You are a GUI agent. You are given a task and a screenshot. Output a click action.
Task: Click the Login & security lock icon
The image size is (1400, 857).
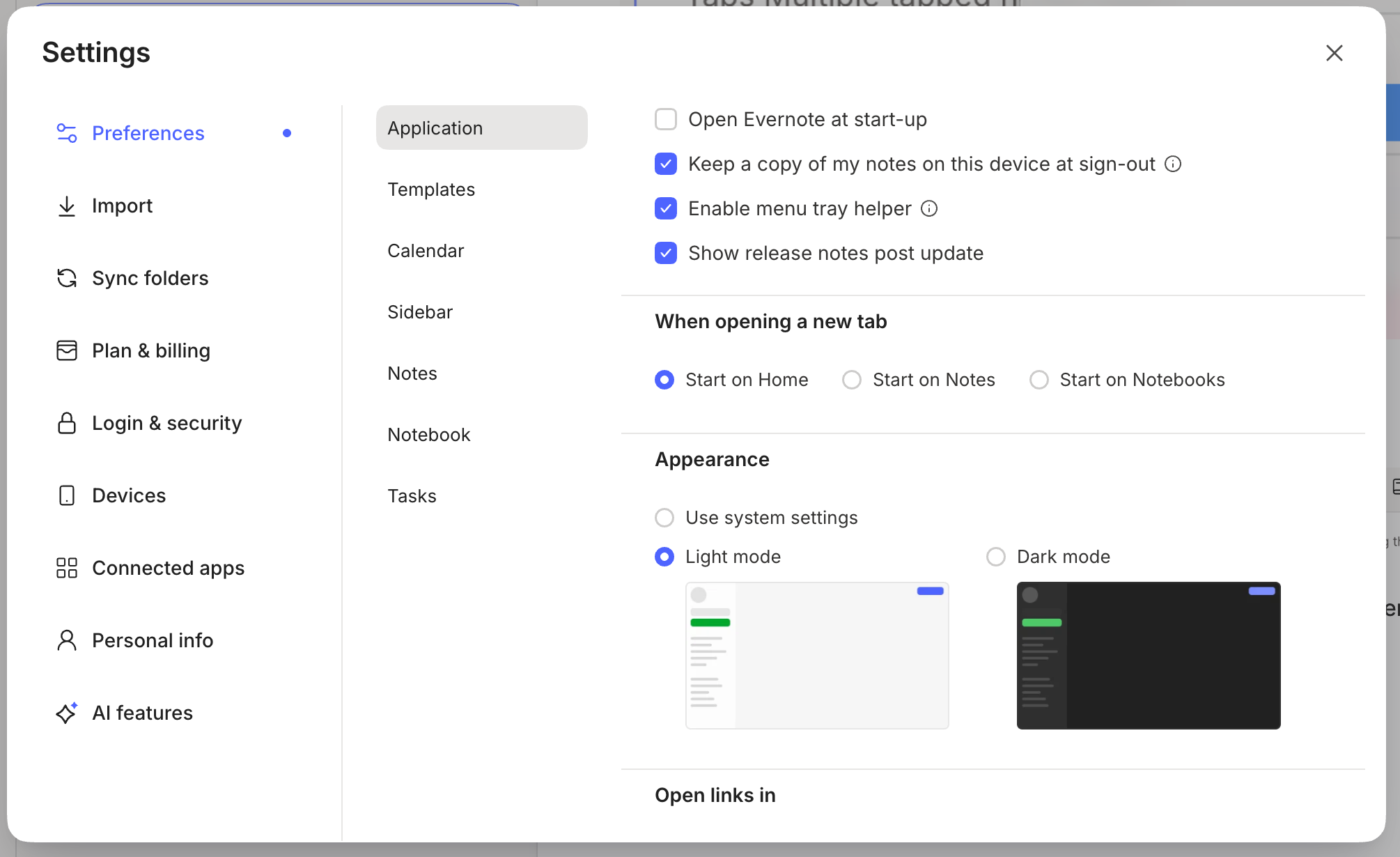coord(67,423)
